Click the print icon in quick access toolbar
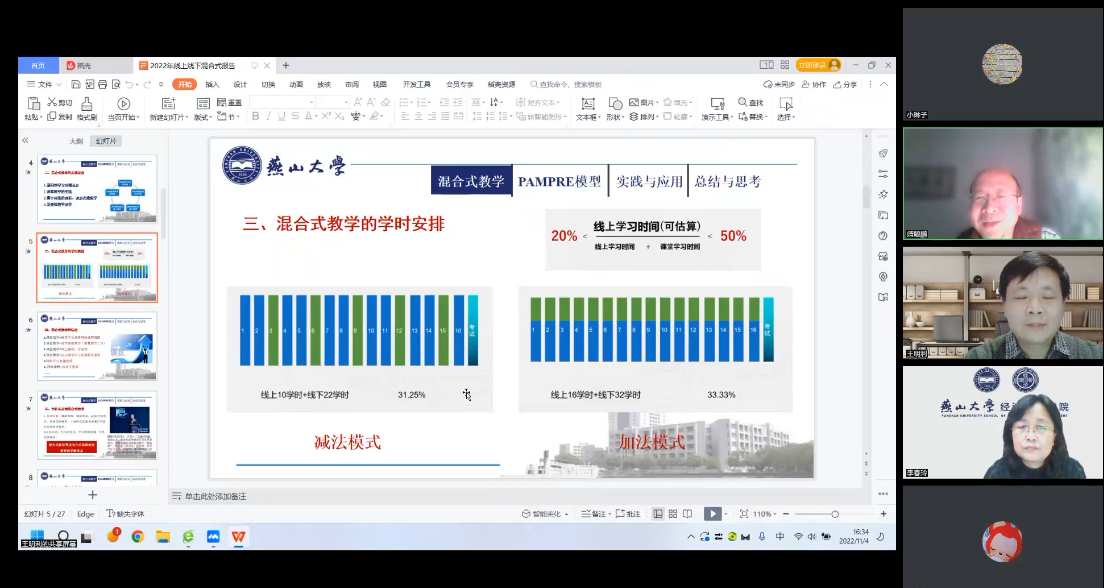 click(x=102, y=85)
